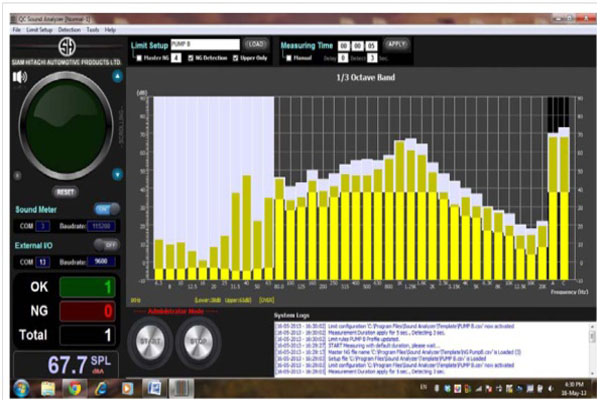Click the APPLY button for Measuring Time
Image resolution: width=600 pixels, height=400 pixels.
point(398,44)
